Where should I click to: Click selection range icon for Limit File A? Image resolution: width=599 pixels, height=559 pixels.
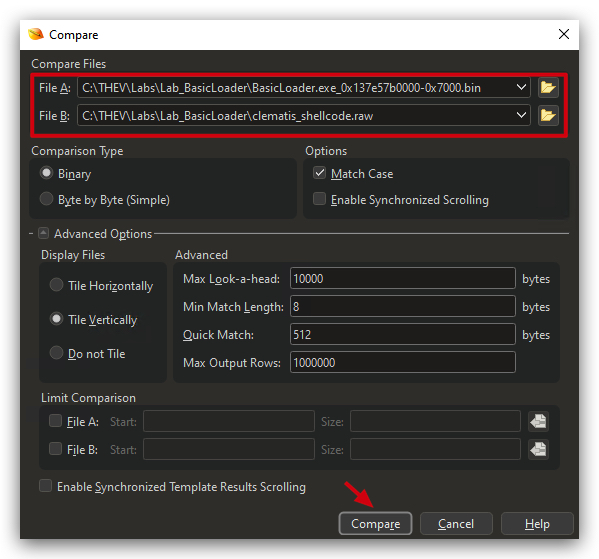[x=538, y=421]
